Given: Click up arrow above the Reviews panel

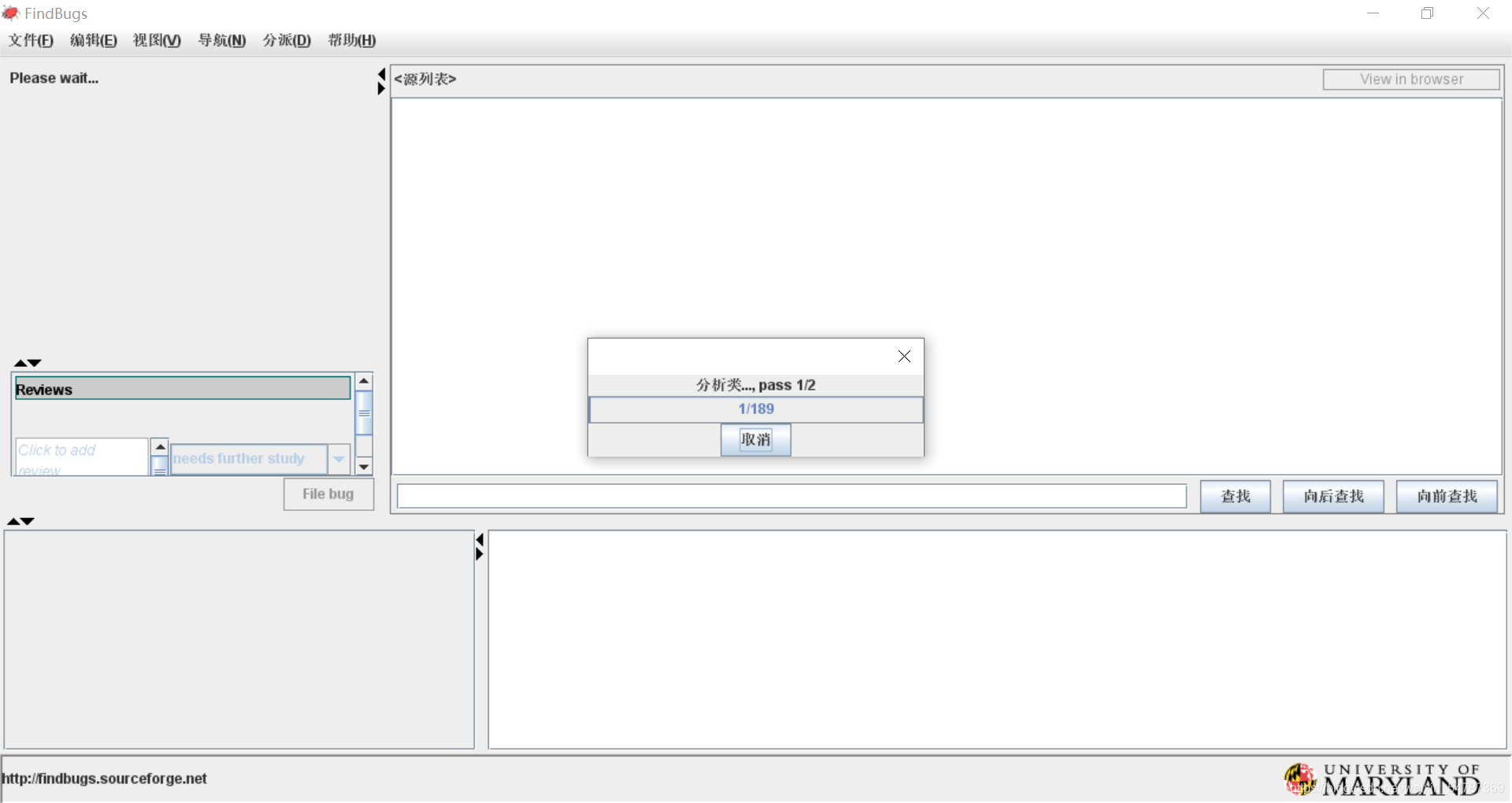Looking at the screenshot, I should tap(20, 363).
